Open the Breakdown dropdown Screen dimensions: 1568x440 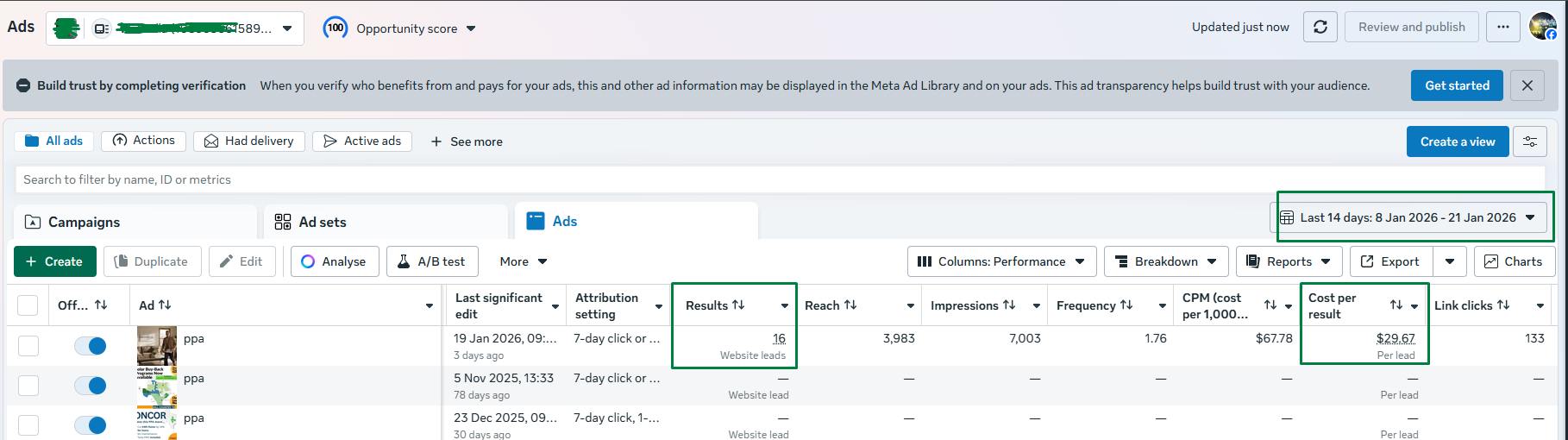[1165, 261]
